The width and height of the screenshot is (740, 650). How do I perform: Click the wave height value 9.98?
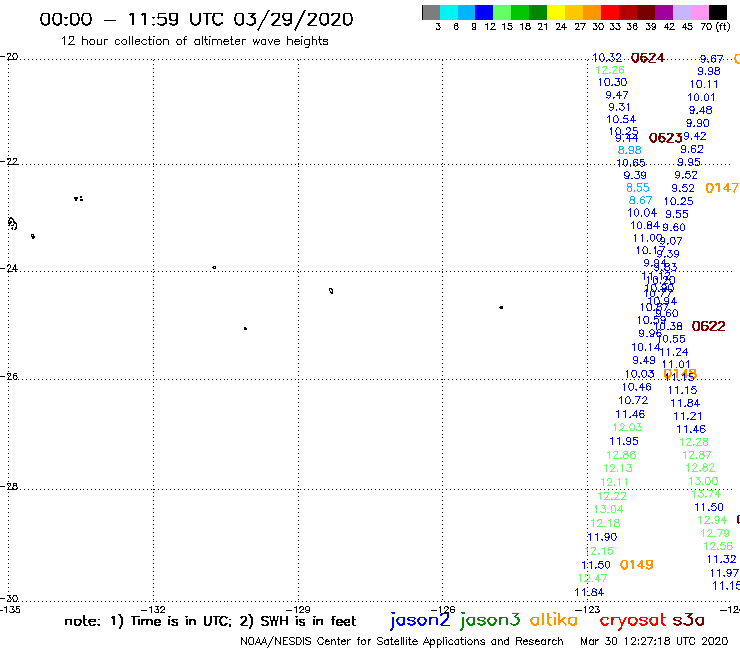coord(709,71)
